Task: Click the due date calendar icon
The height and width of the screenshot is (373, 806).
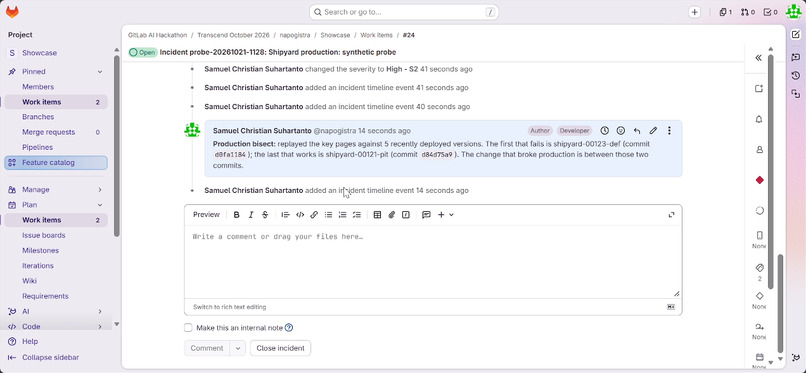Action: tap(759, 357)
